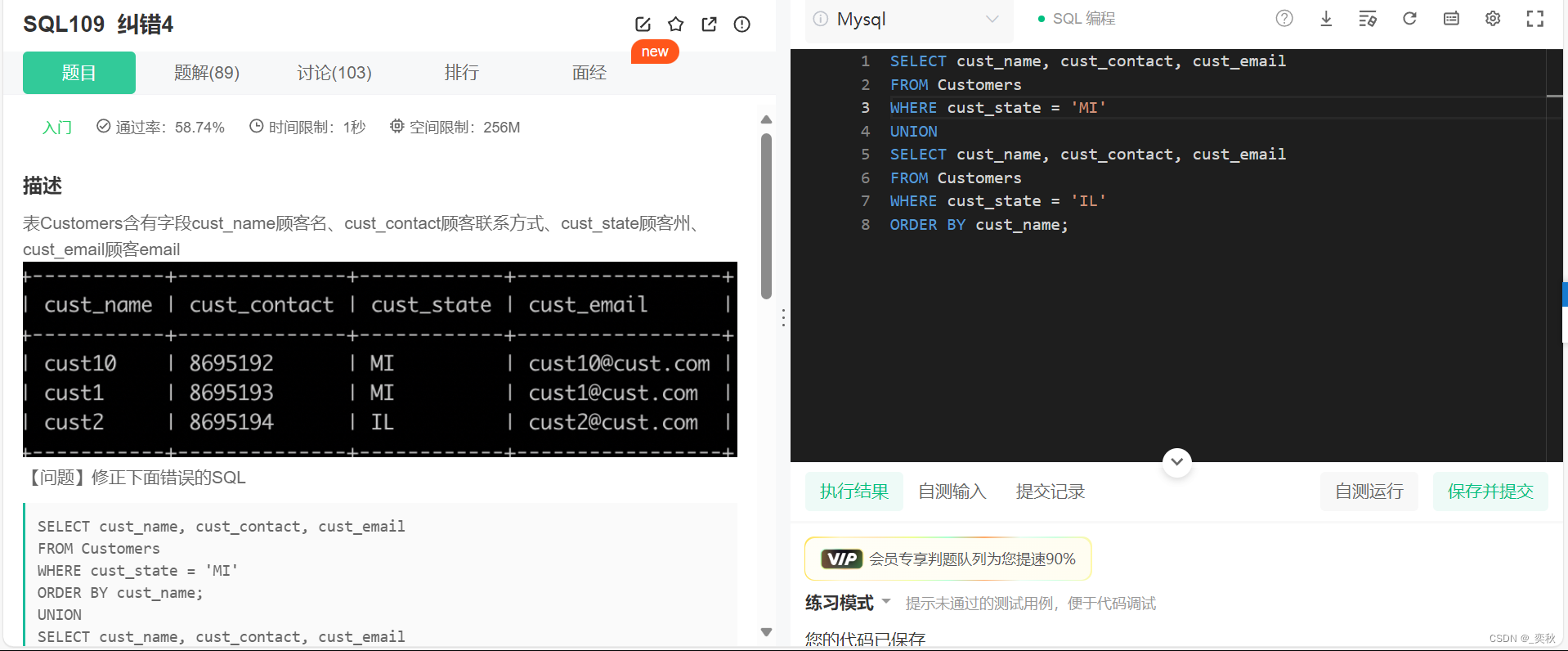1568x651 pixels.
Task: Click the edit note pencil icon
Action: pyautogui.click(x=643, y=25)
